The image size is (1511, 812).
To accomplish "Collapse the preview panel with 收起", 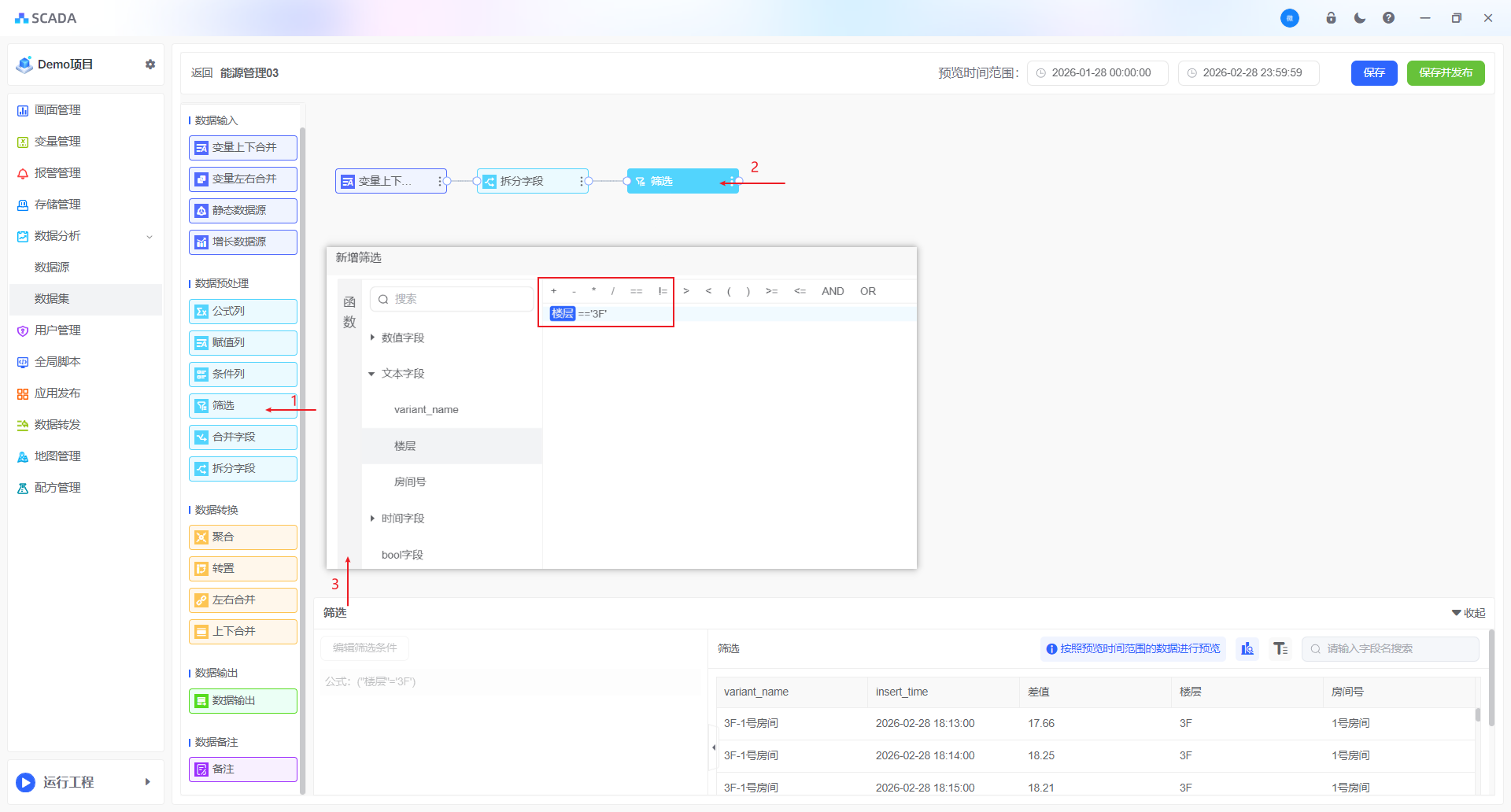I will pos(1469,613).
